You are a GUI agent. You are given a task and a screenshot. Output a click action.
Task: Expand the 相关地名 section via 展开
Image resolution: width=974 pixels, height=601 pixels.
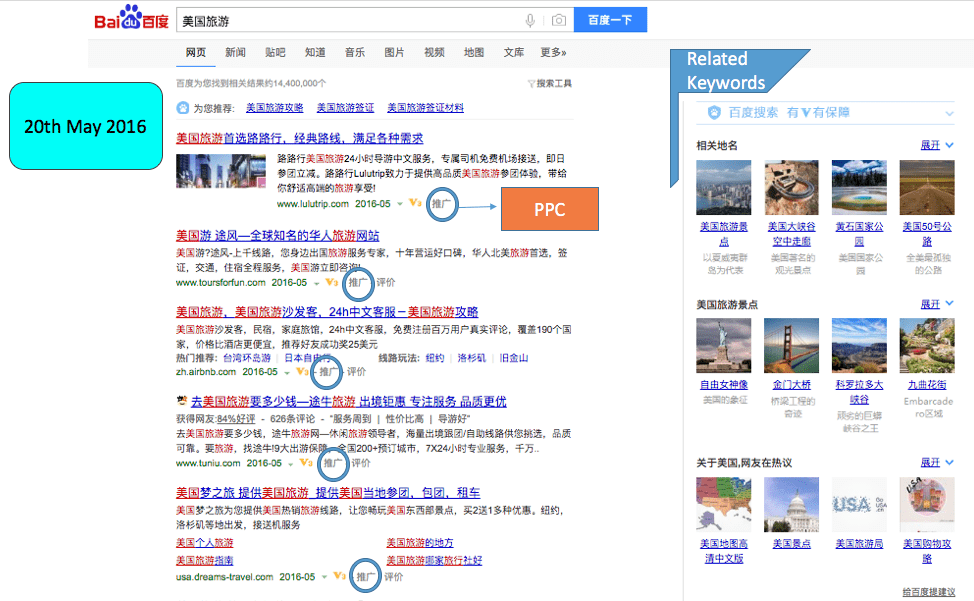[x=931, y=144]
